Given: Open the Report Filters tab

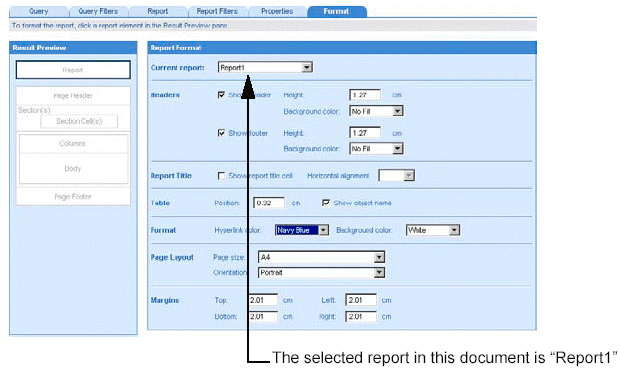Looking at the screenshot, I should pos(217,11).
